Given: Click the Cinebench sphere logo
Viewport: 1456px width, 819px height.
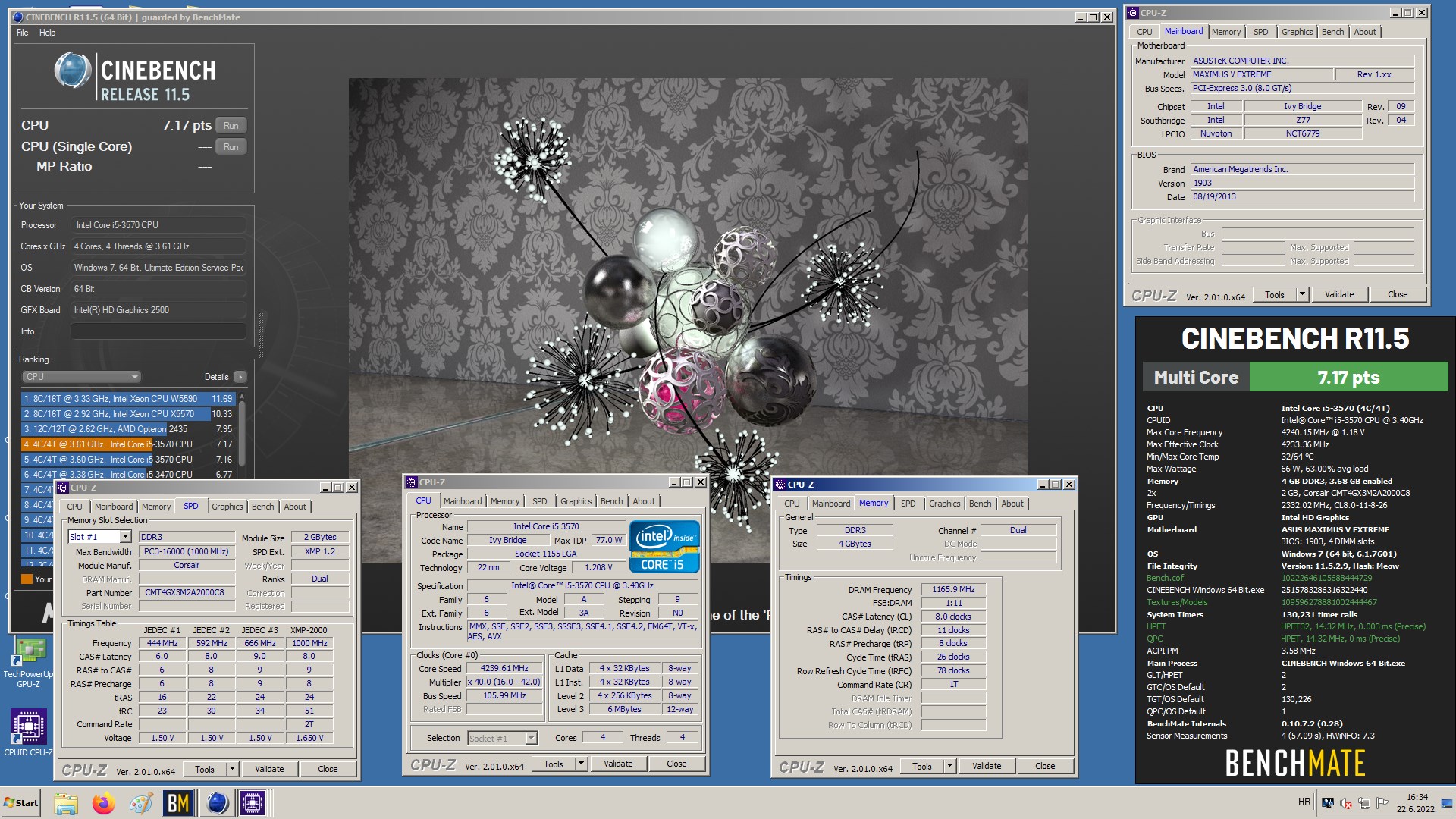Looking at the screenshot, I should (x=74, y=71).
